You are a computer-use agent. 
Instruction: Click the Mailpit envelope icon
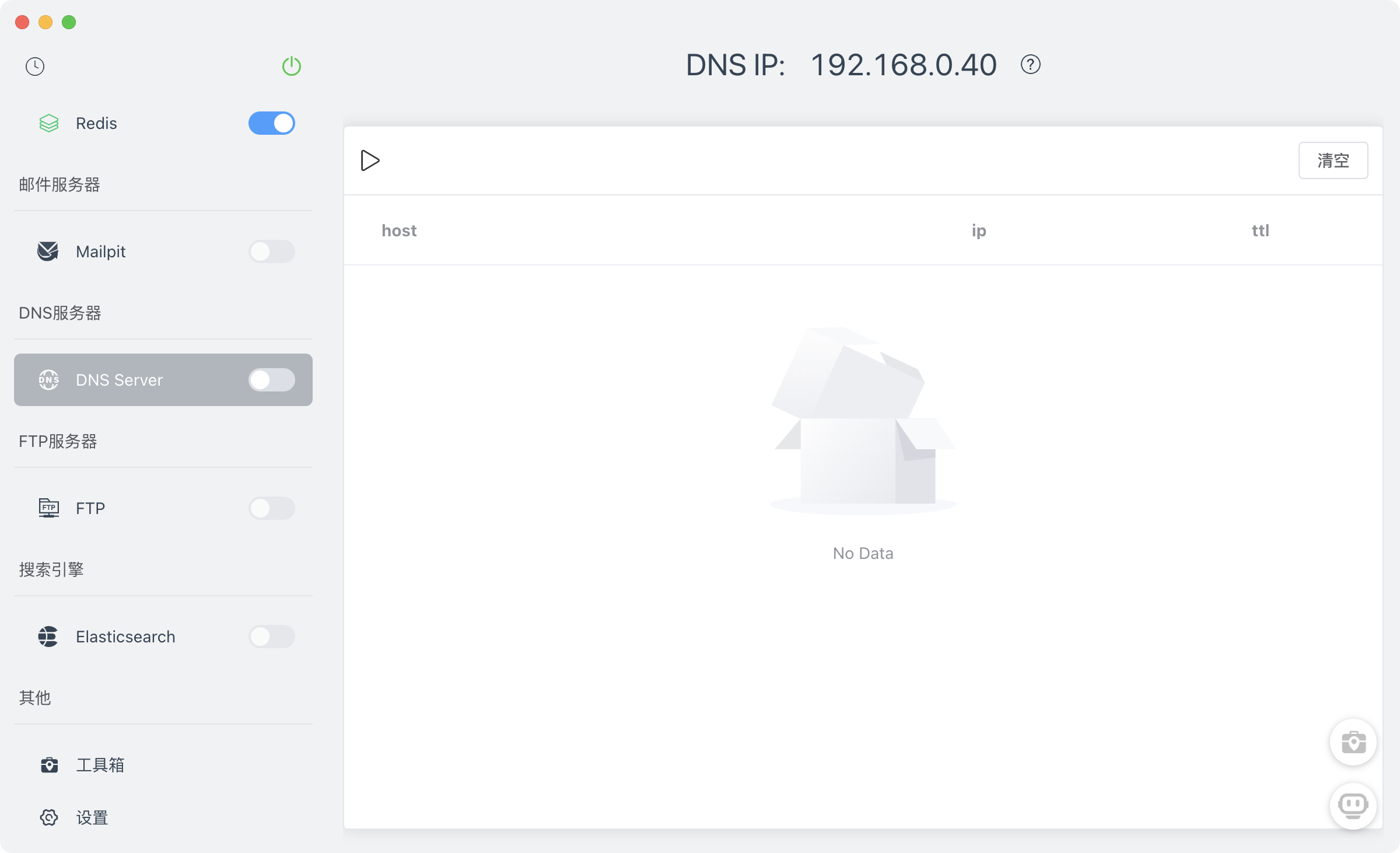[x=49, y=251]
